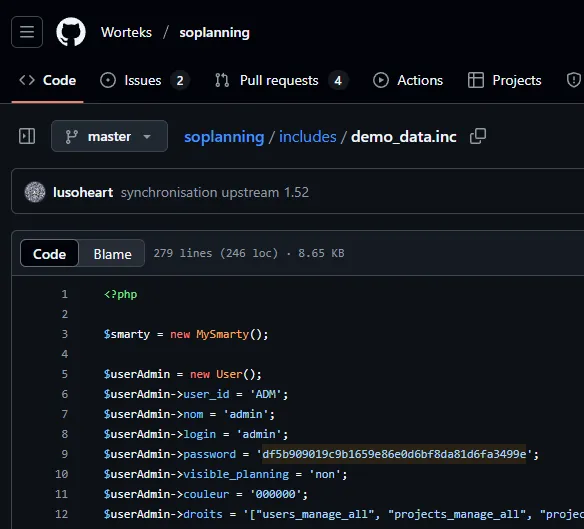Click the Security shield icon
This screenshot has height=529, width=584.
pos(574,80)
